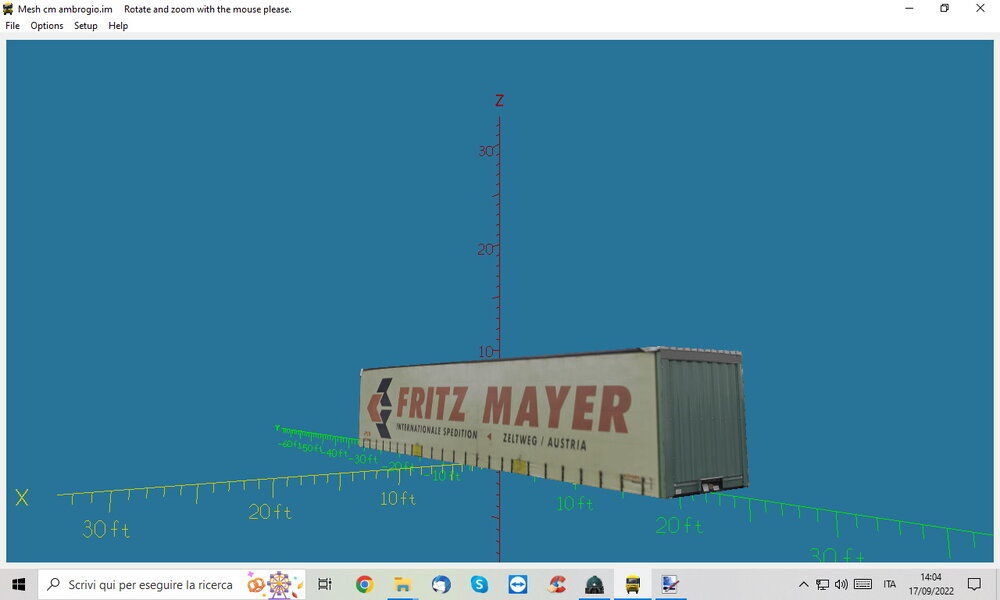Open the monitor-with-pen app in taskbar
1000x600 pixels.
pyautogui.click(x=670, y=584)
